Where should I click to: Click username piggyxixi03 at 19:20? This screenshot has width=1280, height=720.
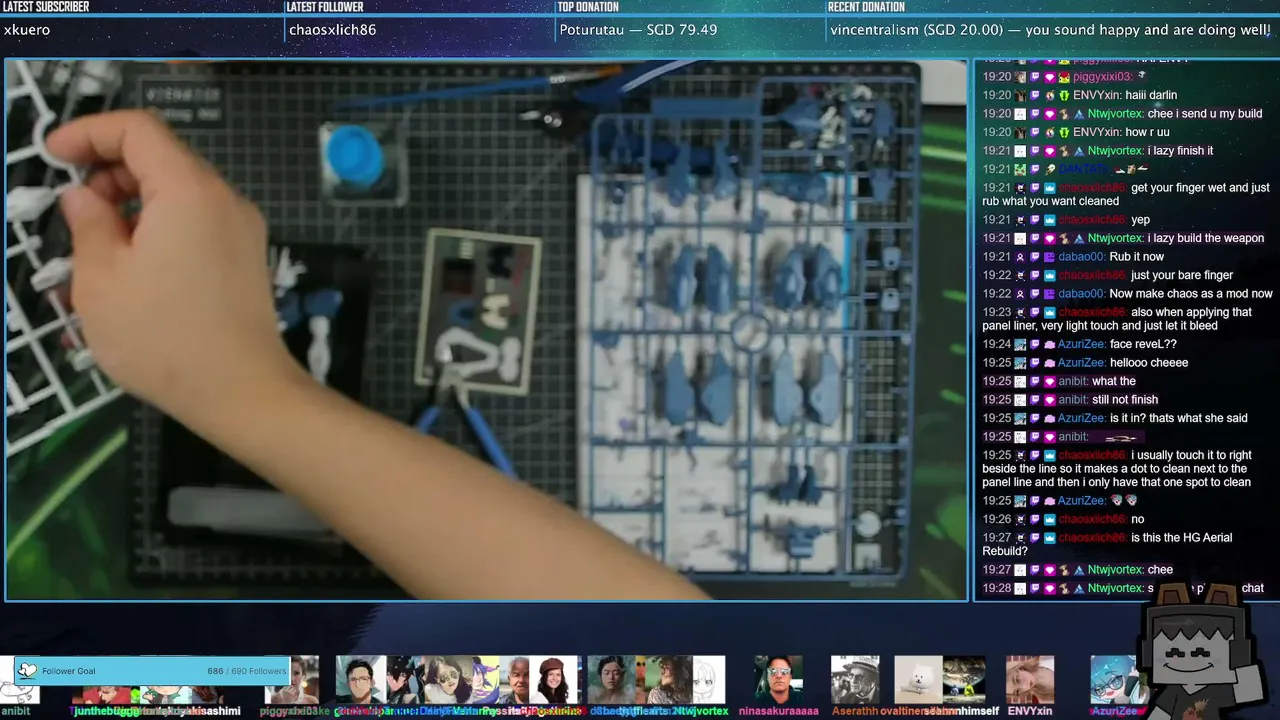point(1103,77)
